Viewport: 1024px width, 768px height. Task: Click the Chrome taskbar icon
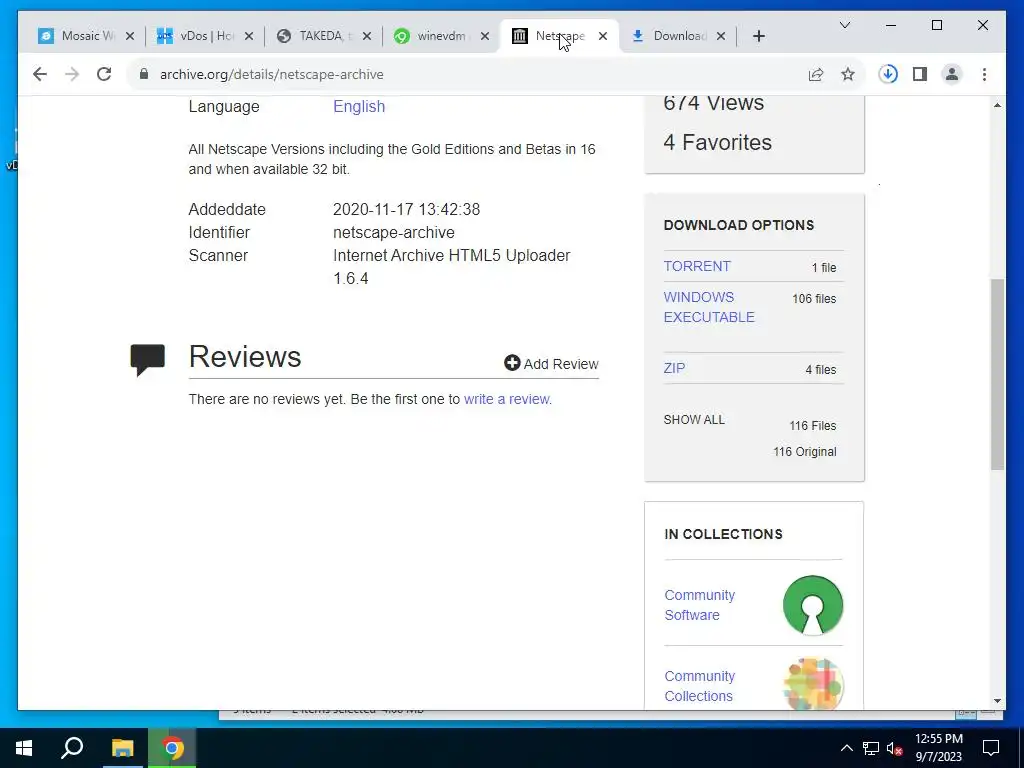pyautogui.click(x=172, y=748)
